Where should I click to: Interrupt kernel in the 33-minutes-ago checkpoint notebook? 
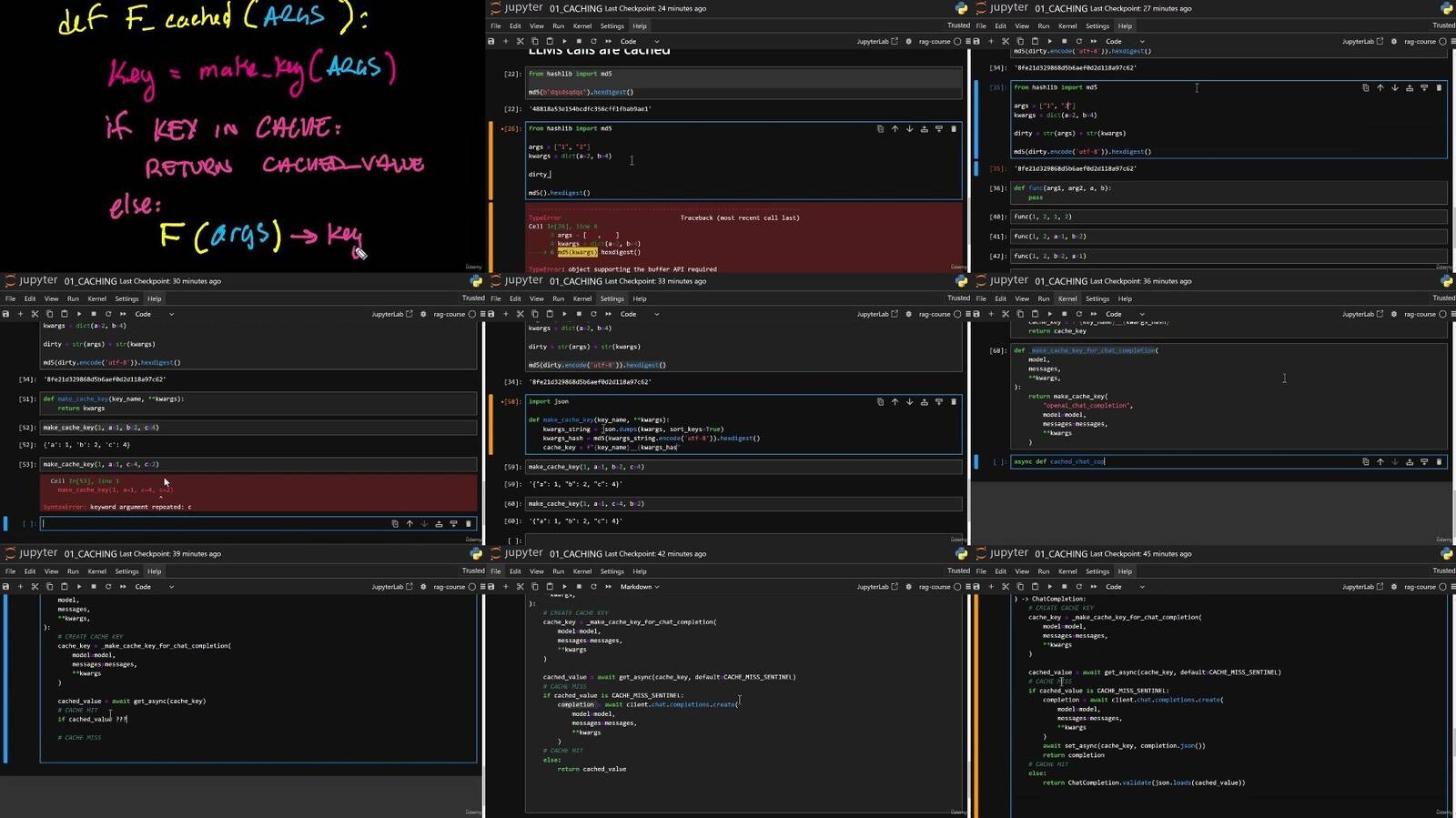coord(579,314)
